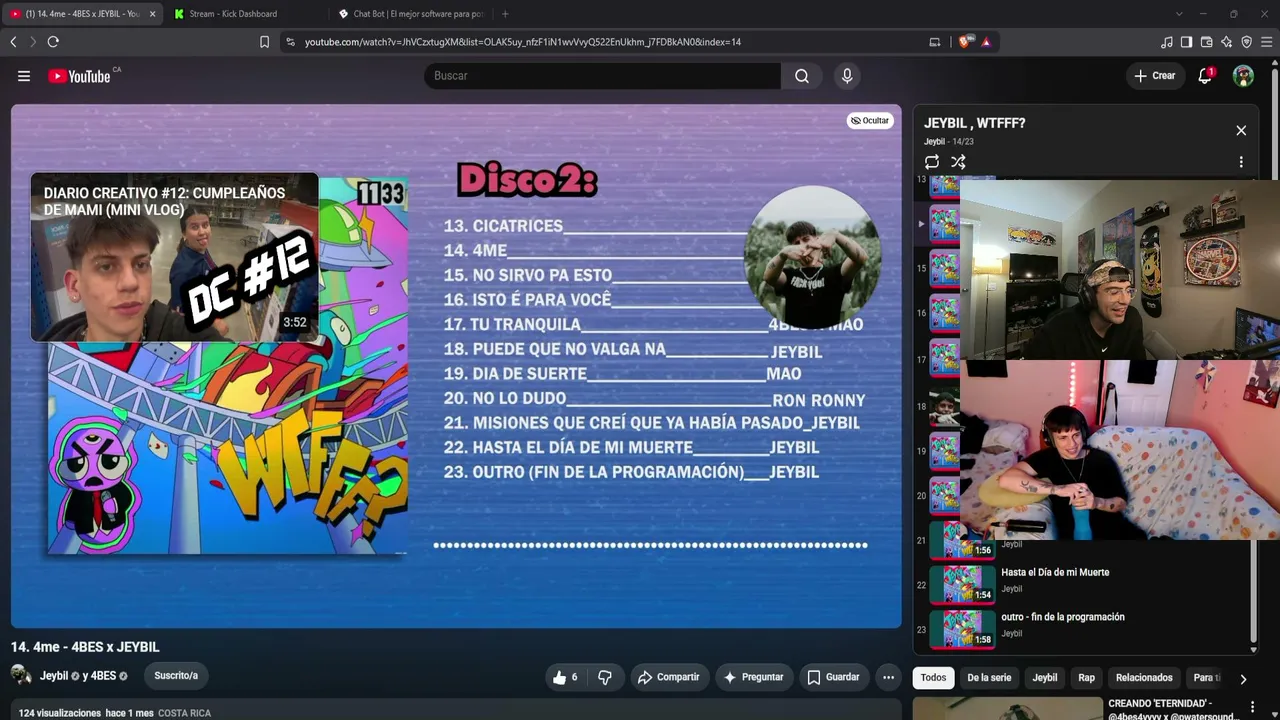Click the Preguntar button
Image resolution: width=1280 pixels, height=720 pixels.
[x=753, y=677]
